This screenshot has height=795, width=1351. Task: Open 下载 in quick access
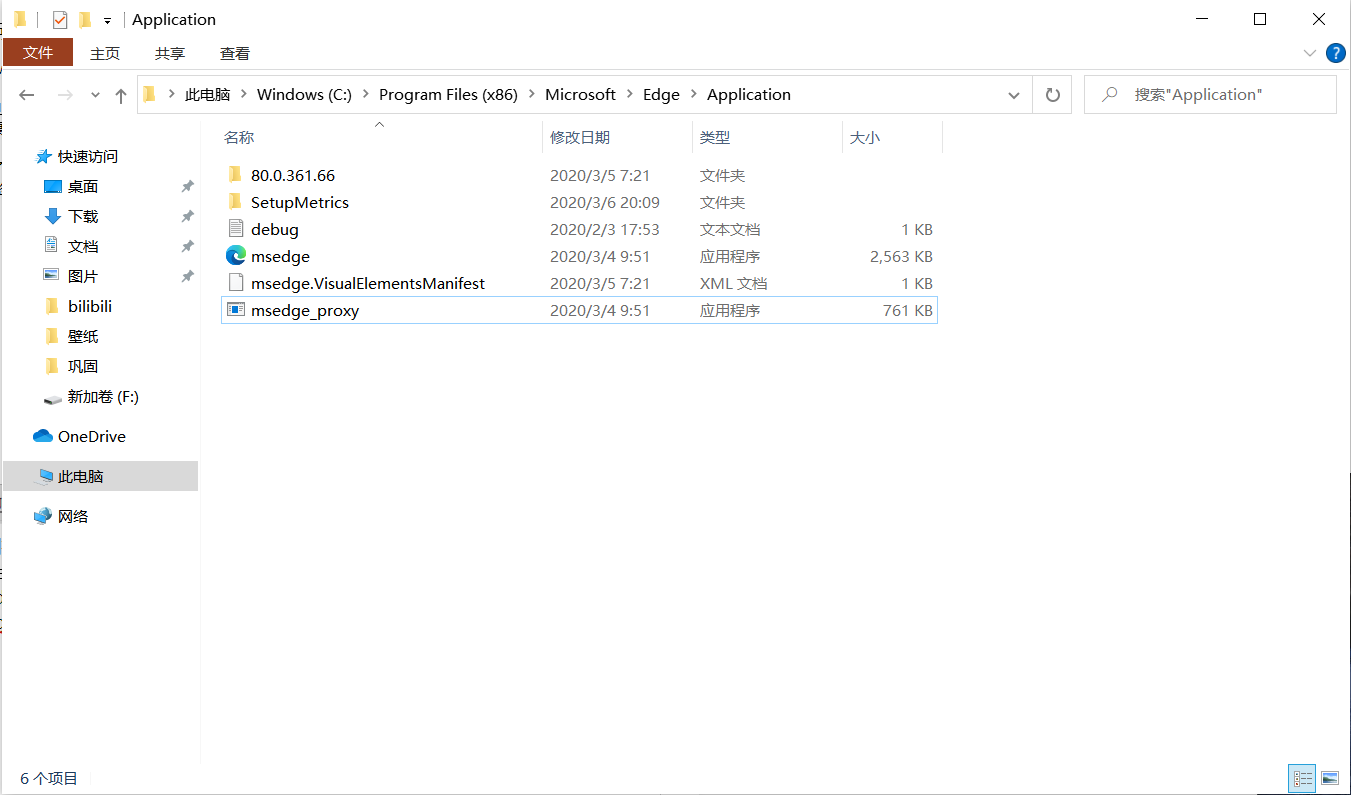click(x=83, y=217)
